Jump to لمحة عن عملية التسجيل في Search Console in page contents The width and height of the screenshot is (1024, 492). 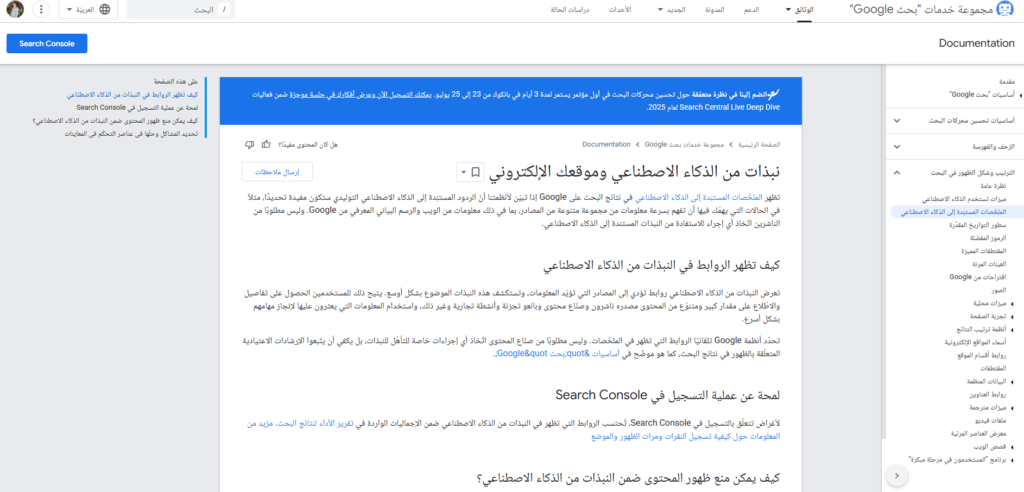pyautogui.click(x=136, y=107)
